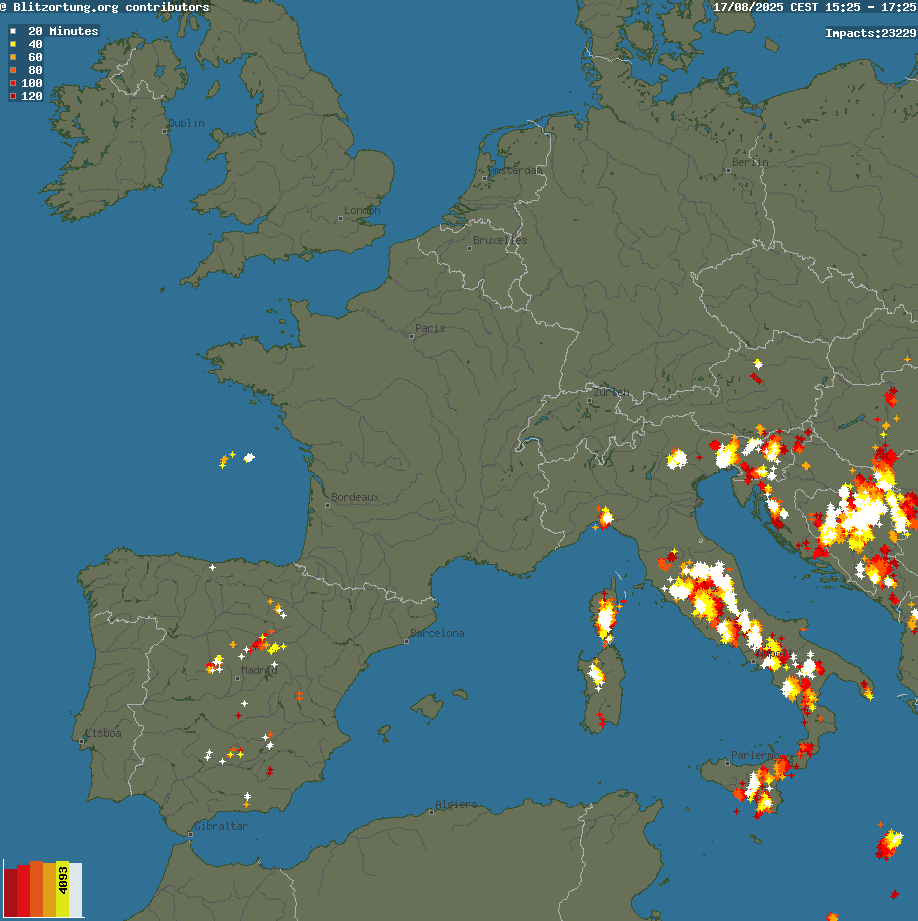Click the Amsterdam city label
Viewport: 918px width, 921px height.
pos(516,170)
